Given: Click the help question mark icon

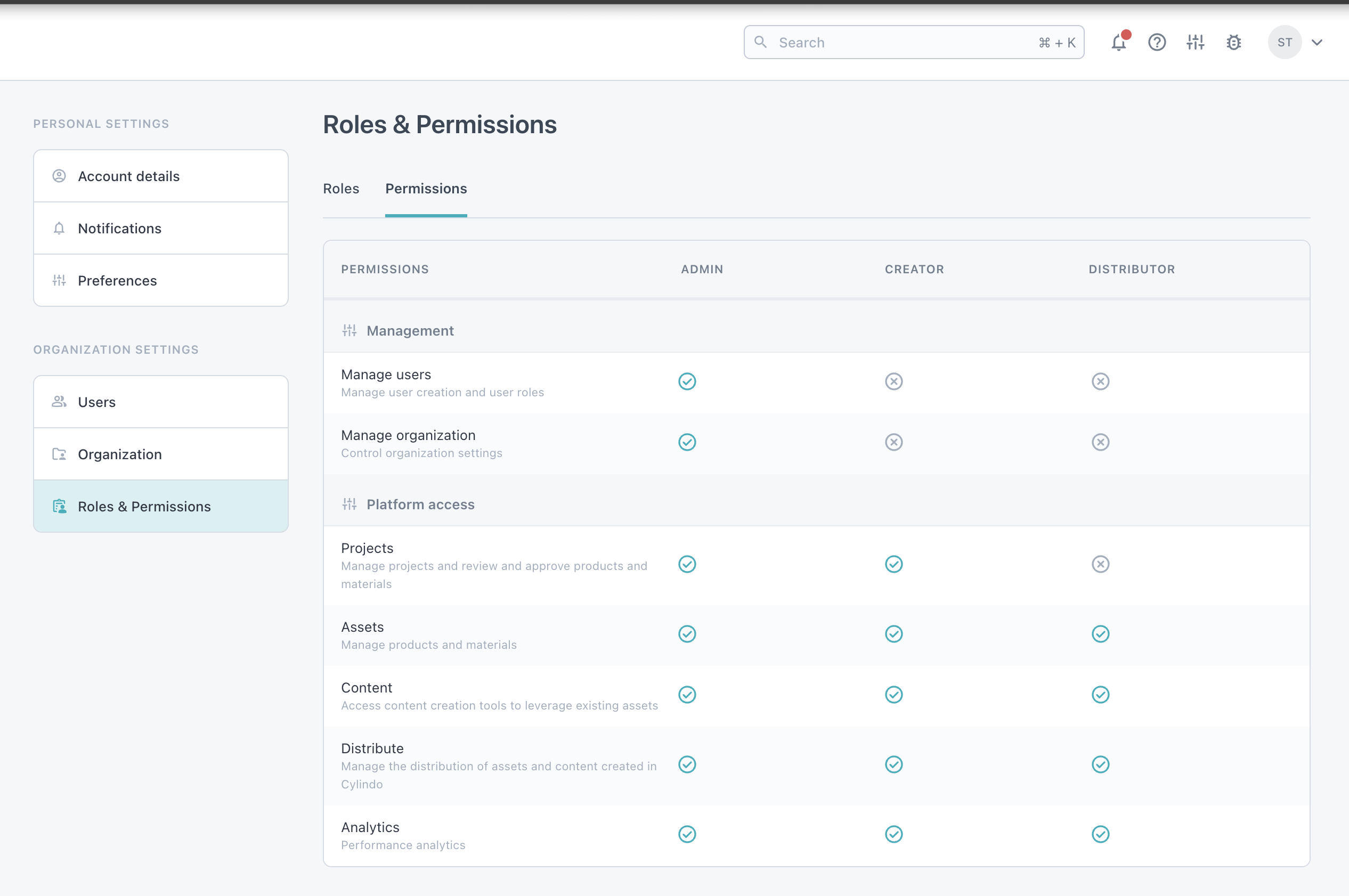Looking at the screenshot, I should (1157, 42).
